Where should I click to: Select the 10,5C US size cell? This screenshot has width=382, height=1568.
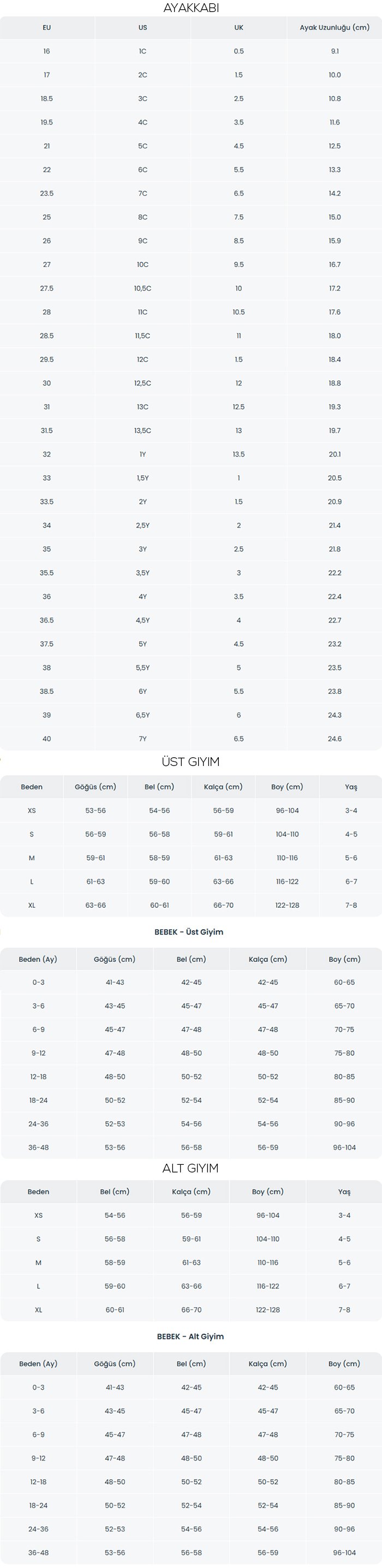point(142,289)
